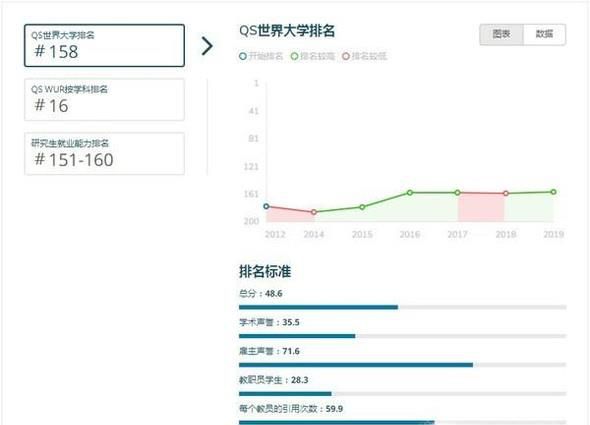
Task: Click the 2014 x-axis year label
Action: click(314, 235)
